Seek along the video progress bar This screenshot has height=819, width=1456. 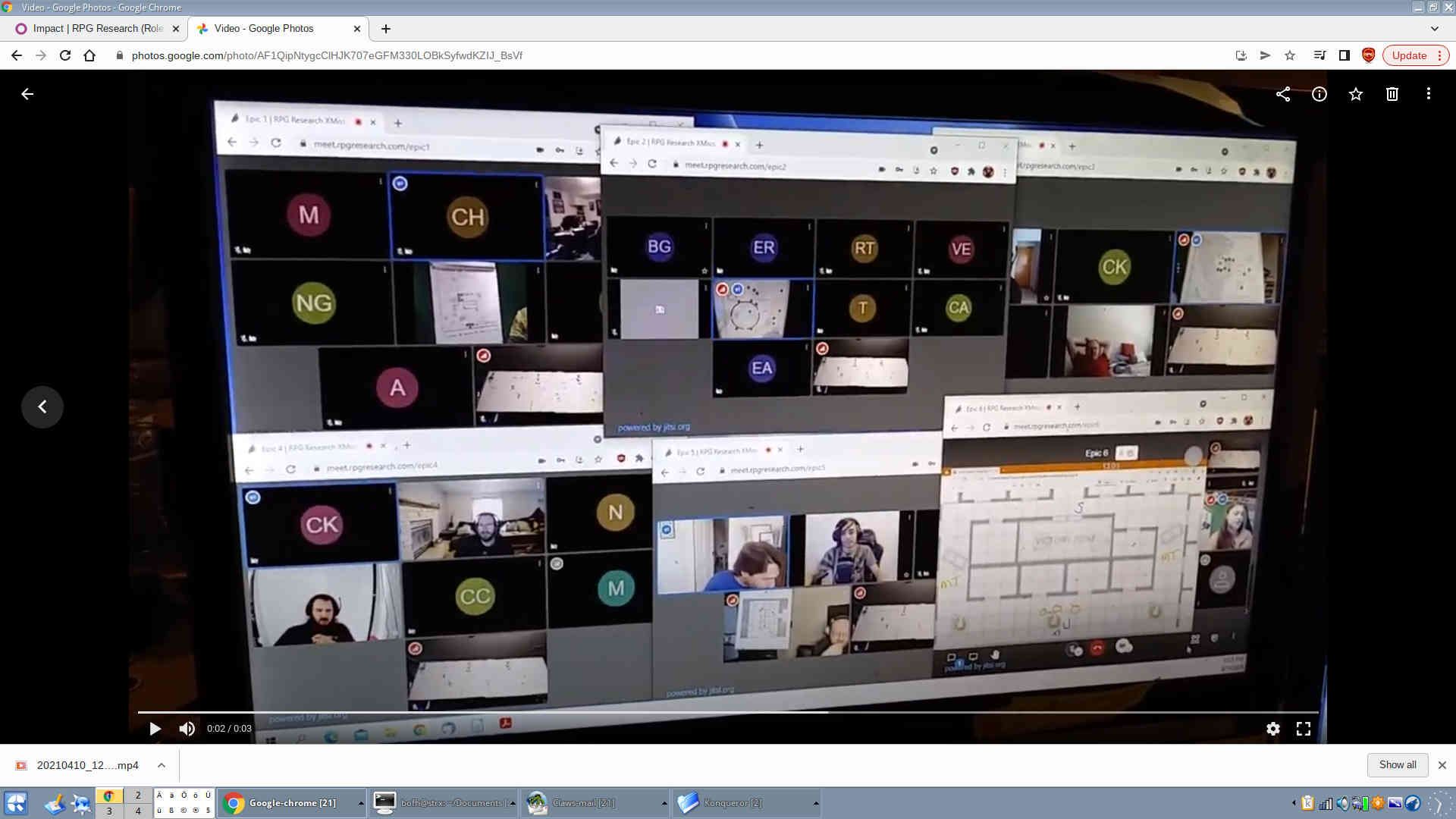(x=728, y=712)
